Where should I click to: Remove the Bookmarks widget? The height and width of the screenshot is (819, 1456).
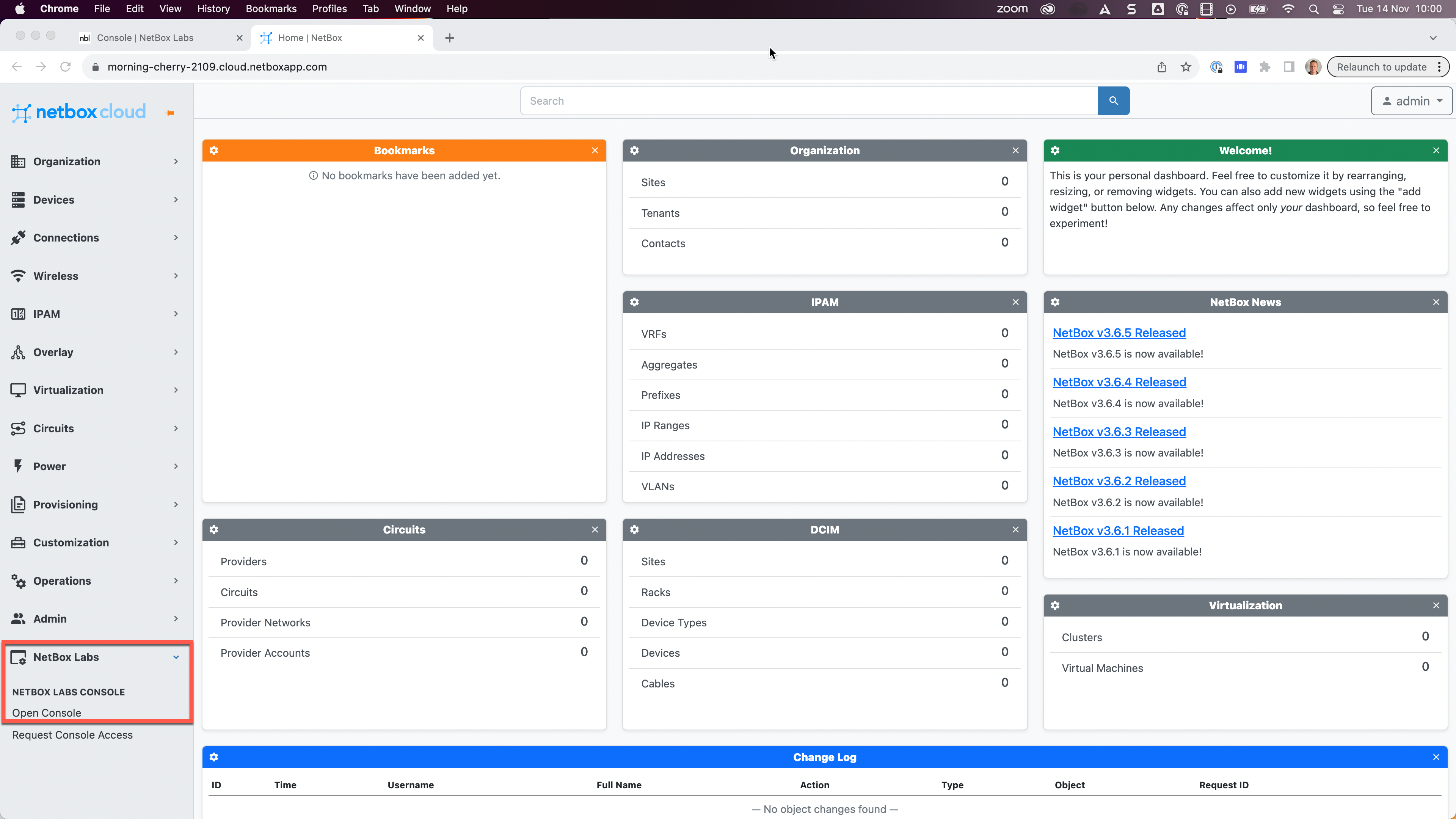pos(595,151)
